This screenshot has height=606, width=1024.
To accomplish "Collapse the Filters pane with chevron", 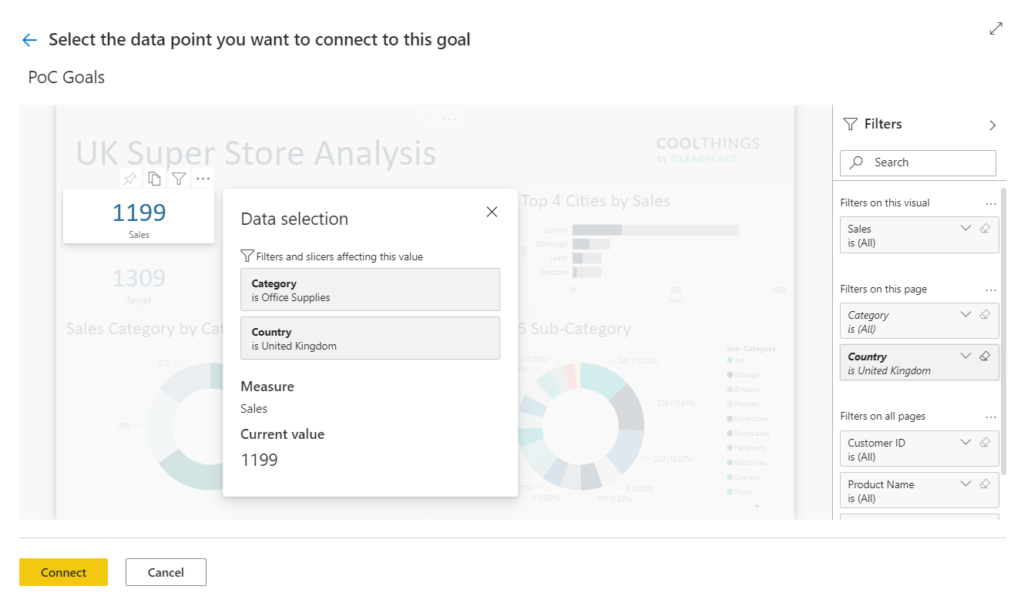I will (992, 125).
